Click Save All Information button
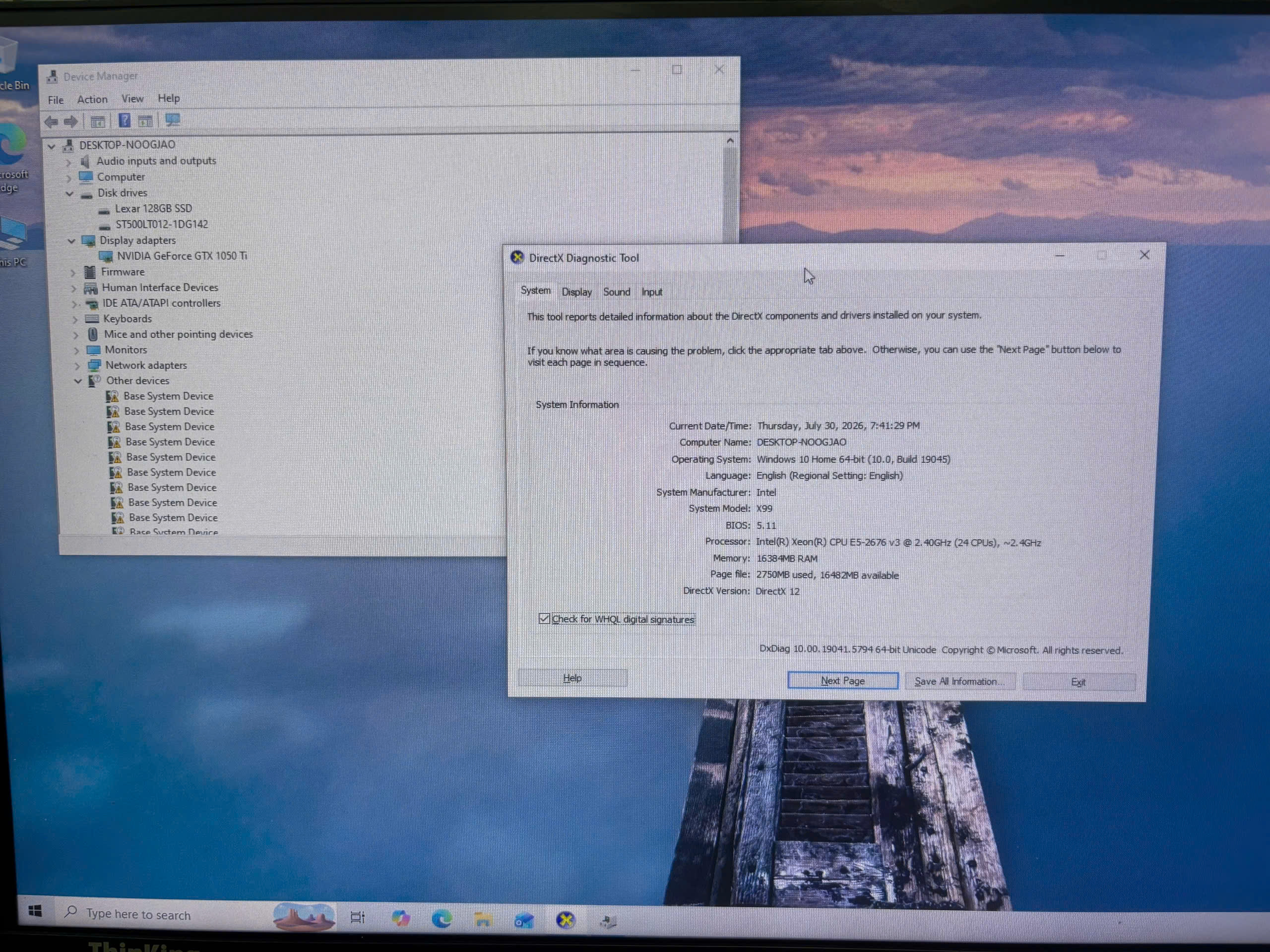Image resolution: width=1270 pixels, height=952 pixels. (959, 681)
